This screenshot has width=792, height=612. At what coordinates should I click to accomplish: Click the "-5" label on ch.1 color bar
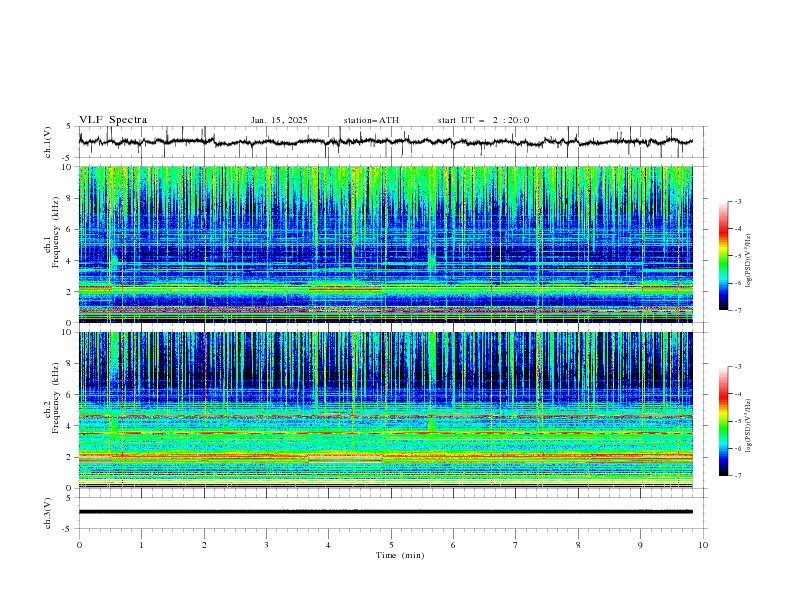737,256
